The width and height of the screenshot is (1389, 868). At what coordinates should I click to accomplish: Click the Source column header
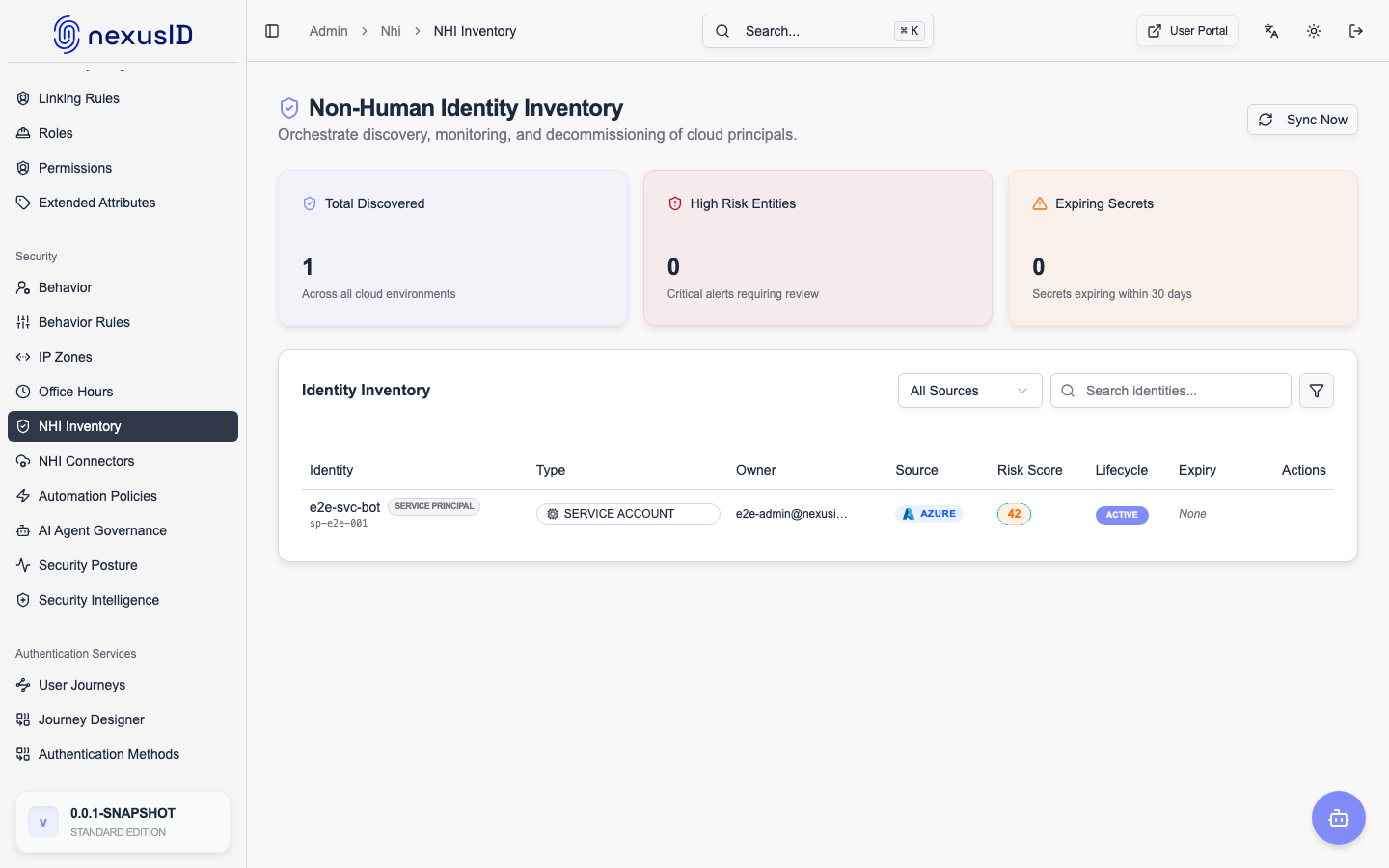(916, 470)
